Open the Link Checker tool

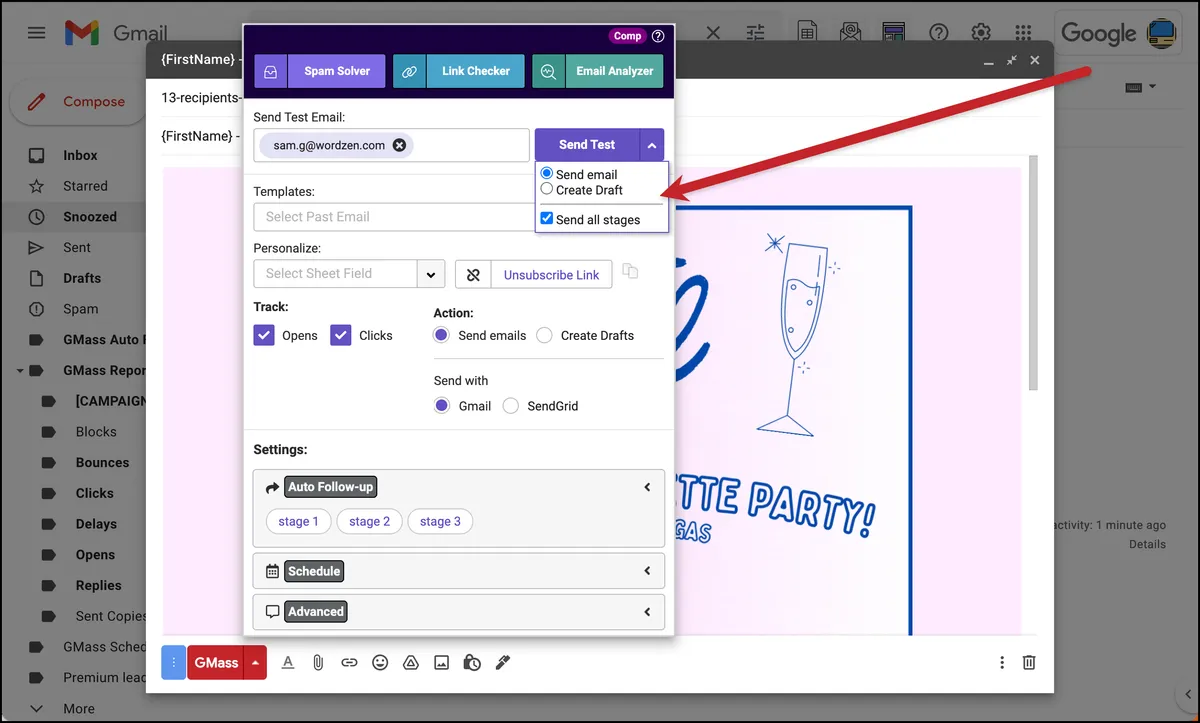click(x=476, y=71)
